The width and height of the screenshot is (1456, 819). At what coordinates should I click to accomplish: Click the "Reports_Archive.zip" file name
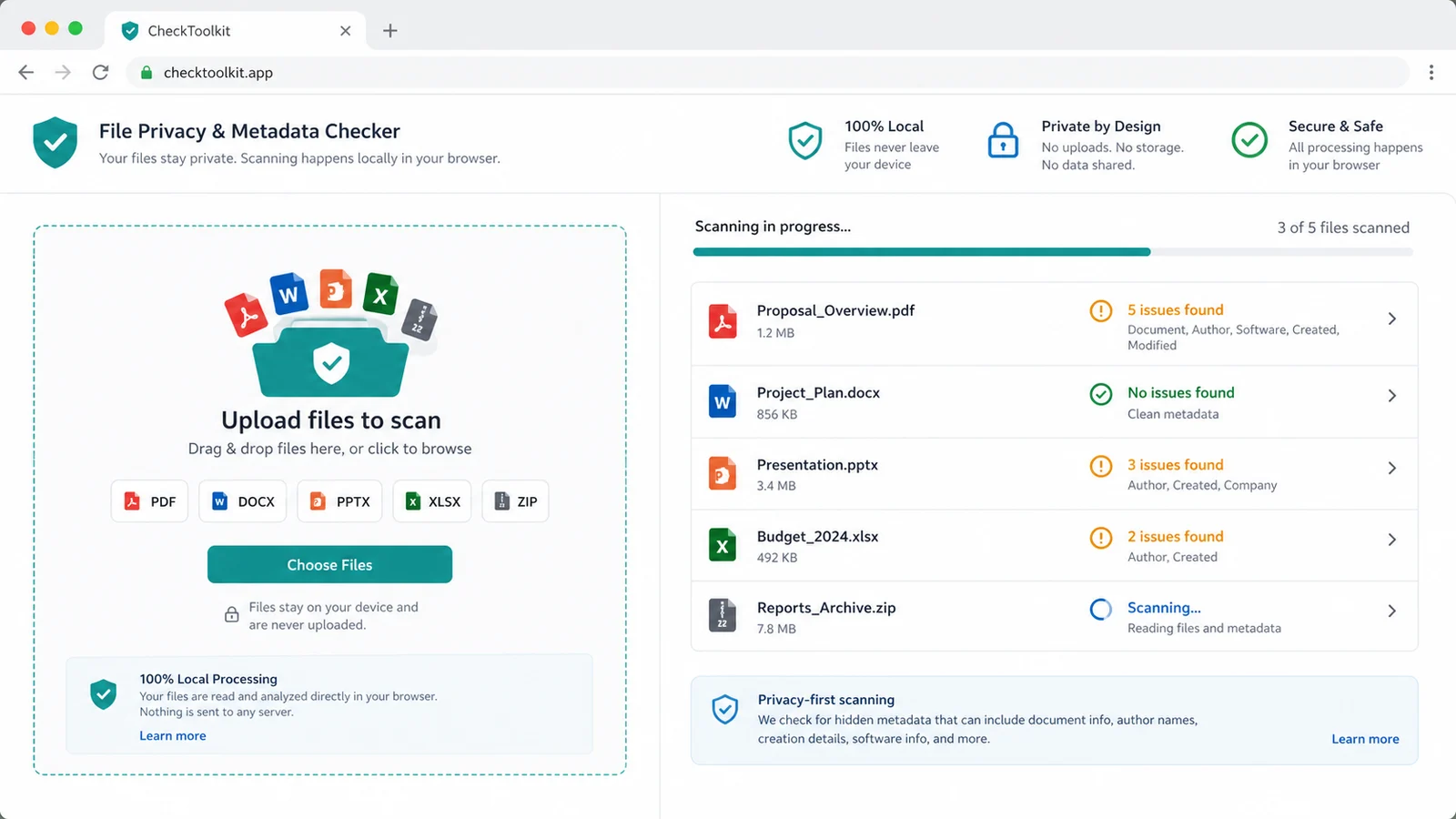coord(826,607)
